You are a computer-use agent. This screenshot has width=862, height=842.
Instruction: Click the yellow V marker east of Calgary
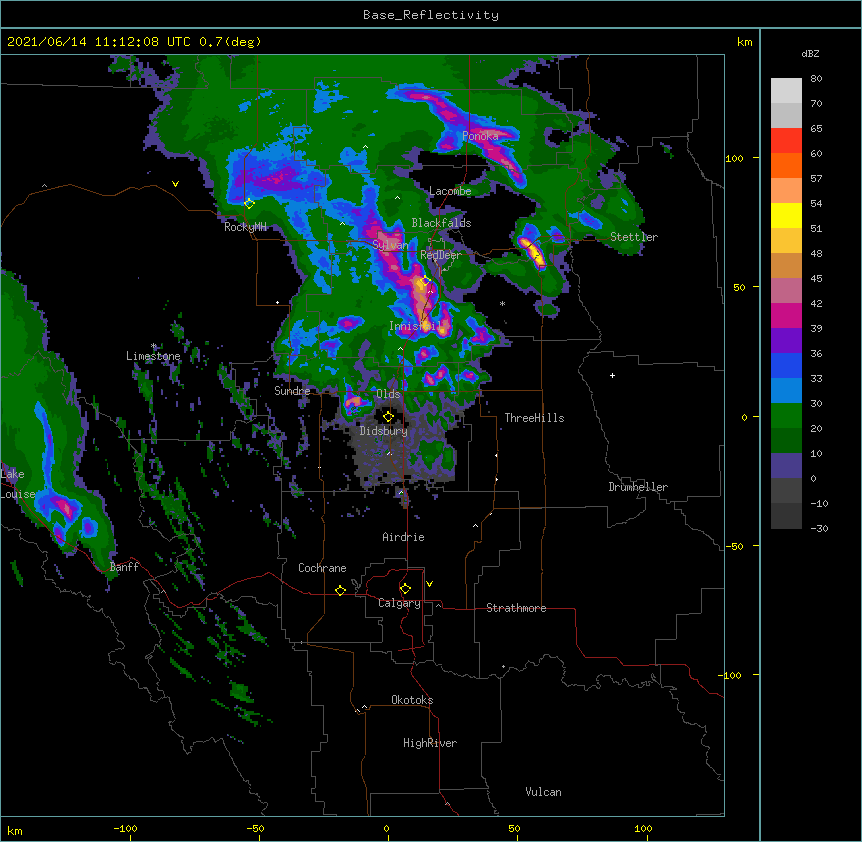point(429,584)
